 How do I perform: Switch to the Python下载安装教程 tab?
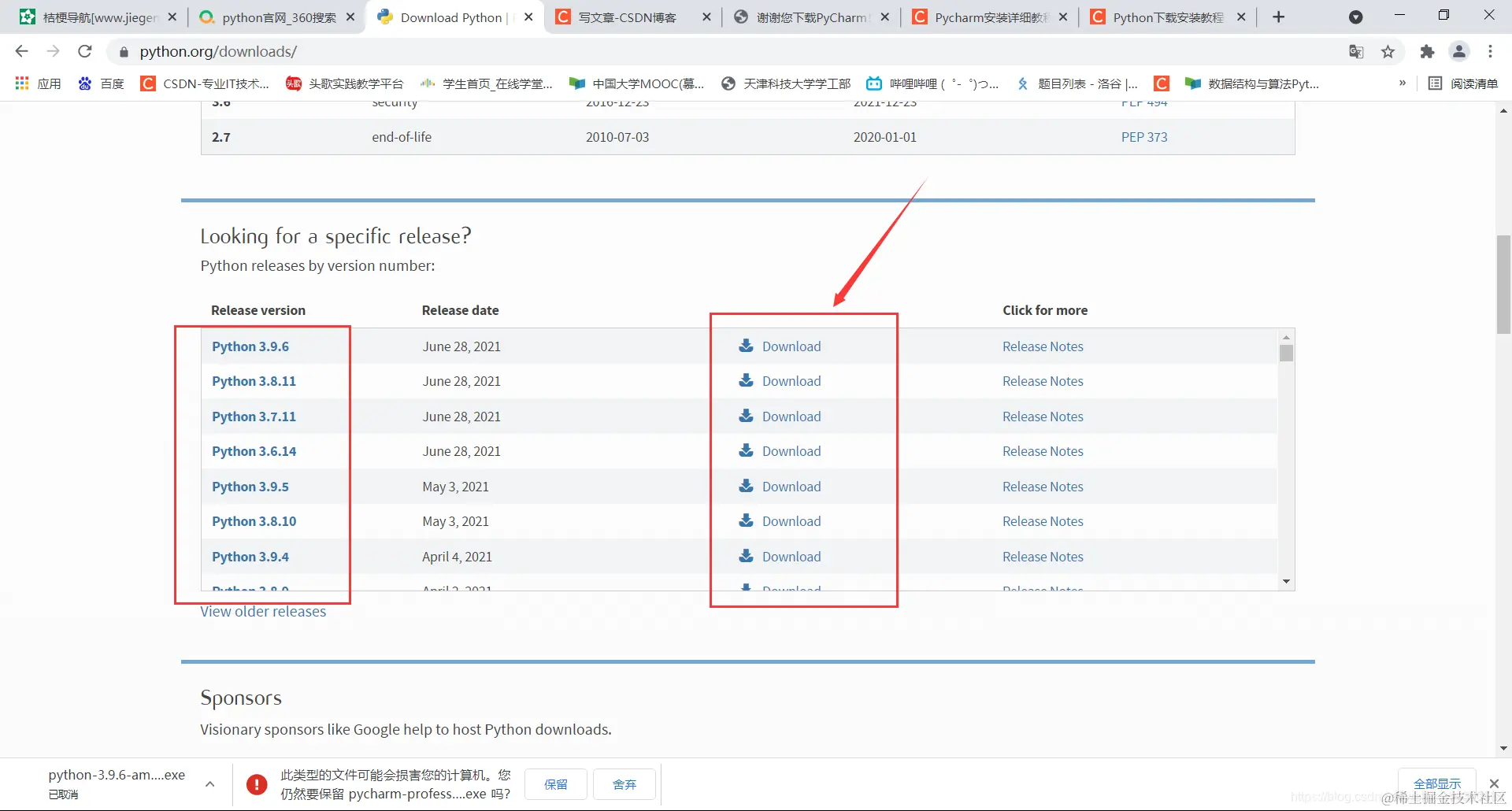(x=1169, y=17)
